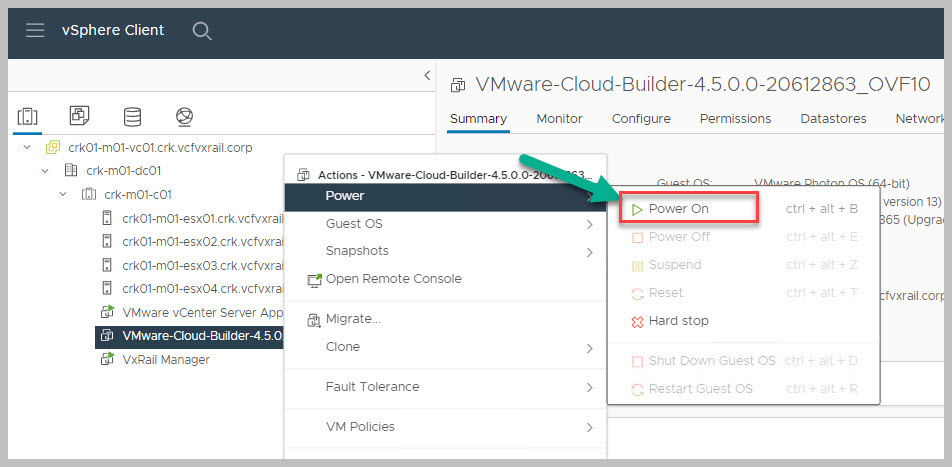Select VMware-Cloud-Builder-4.5.0 VM in tree
952x467 pixels.
pyautogui.click(x=189, y=336)
